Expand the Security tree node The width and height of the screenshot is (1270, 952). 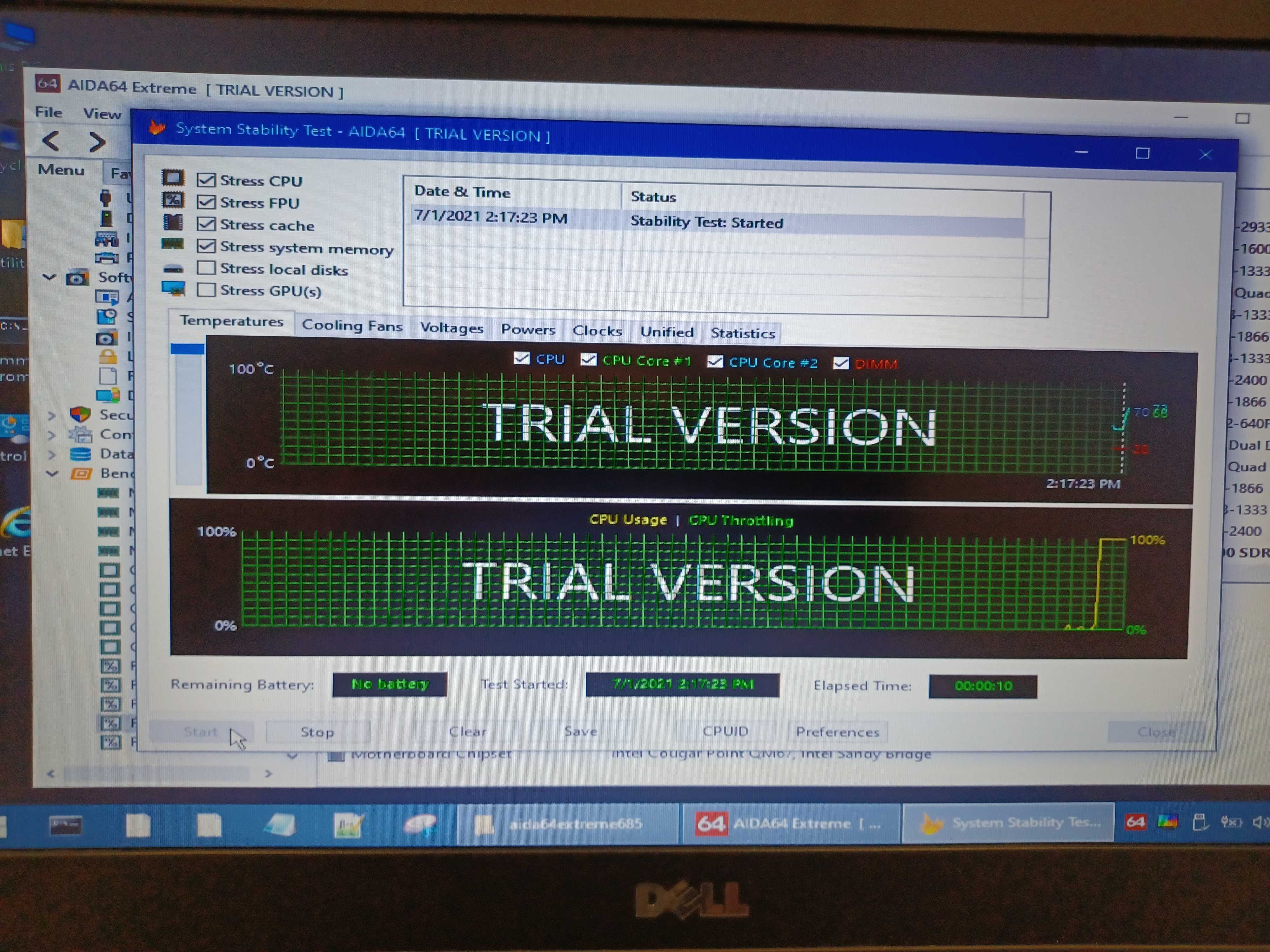coord(51,415)
